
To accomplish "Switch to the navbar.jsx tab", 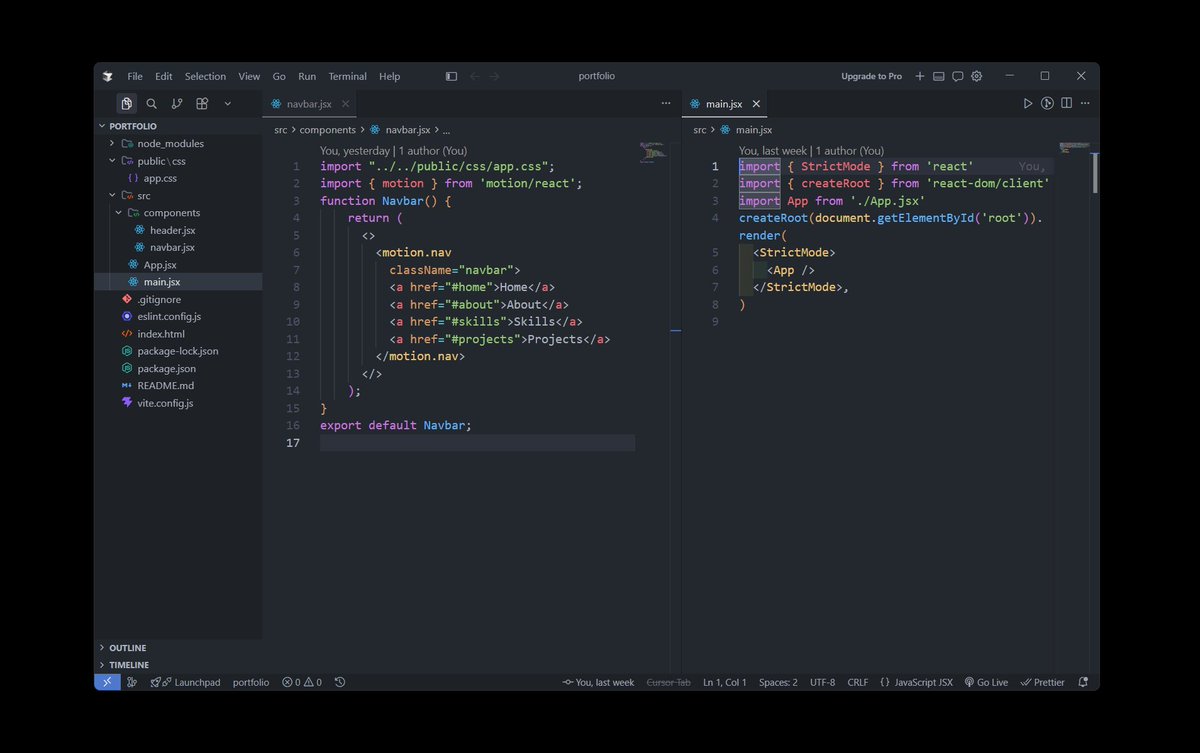I will (309, 104).
